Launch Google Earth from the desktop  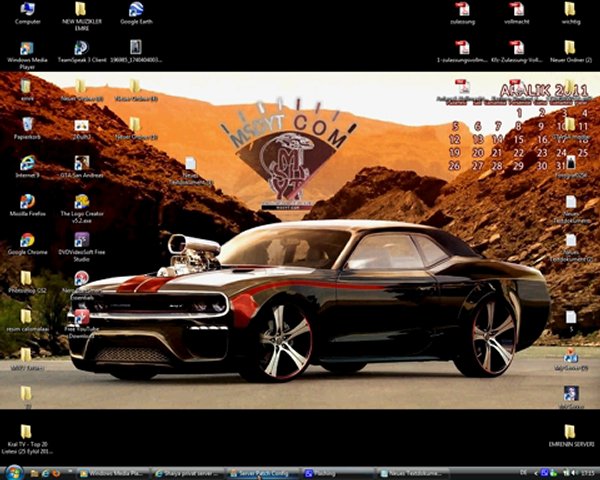coord(135,10)
